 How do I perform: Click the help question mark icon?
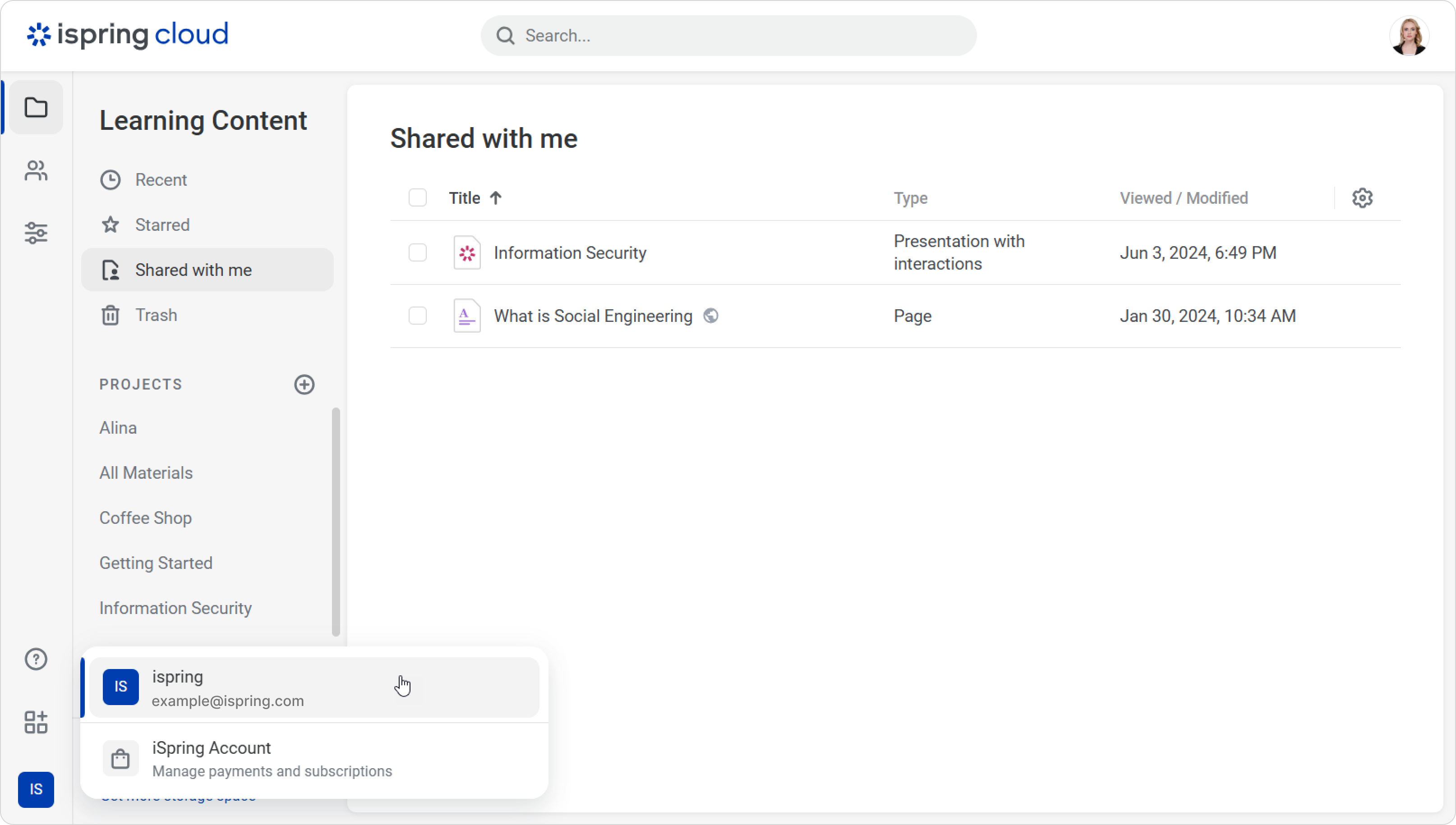click(x=36, y=659)
